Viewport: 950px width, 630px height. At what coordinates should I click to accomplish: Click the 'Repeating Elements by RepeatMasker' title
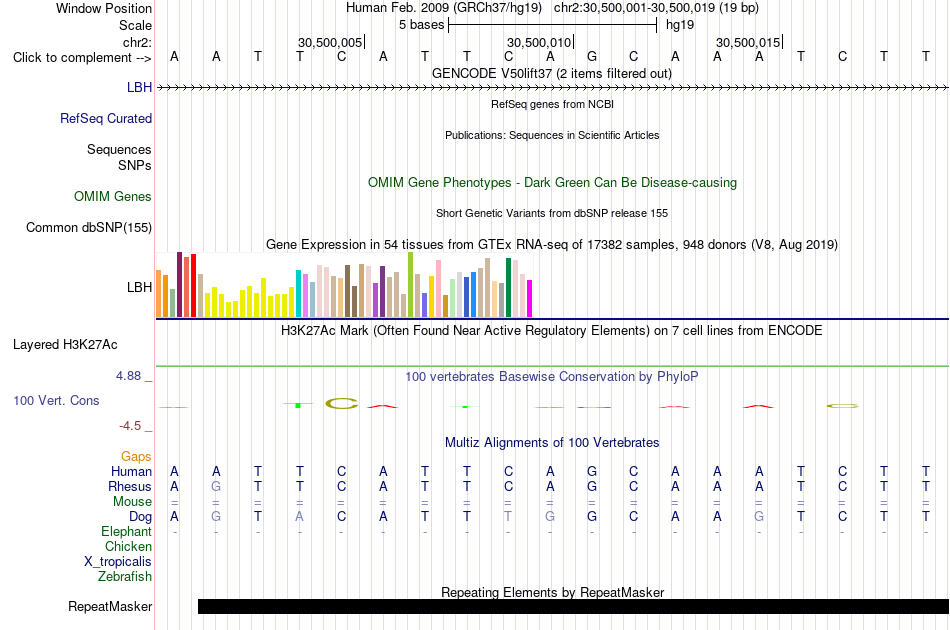pos(553,592)
